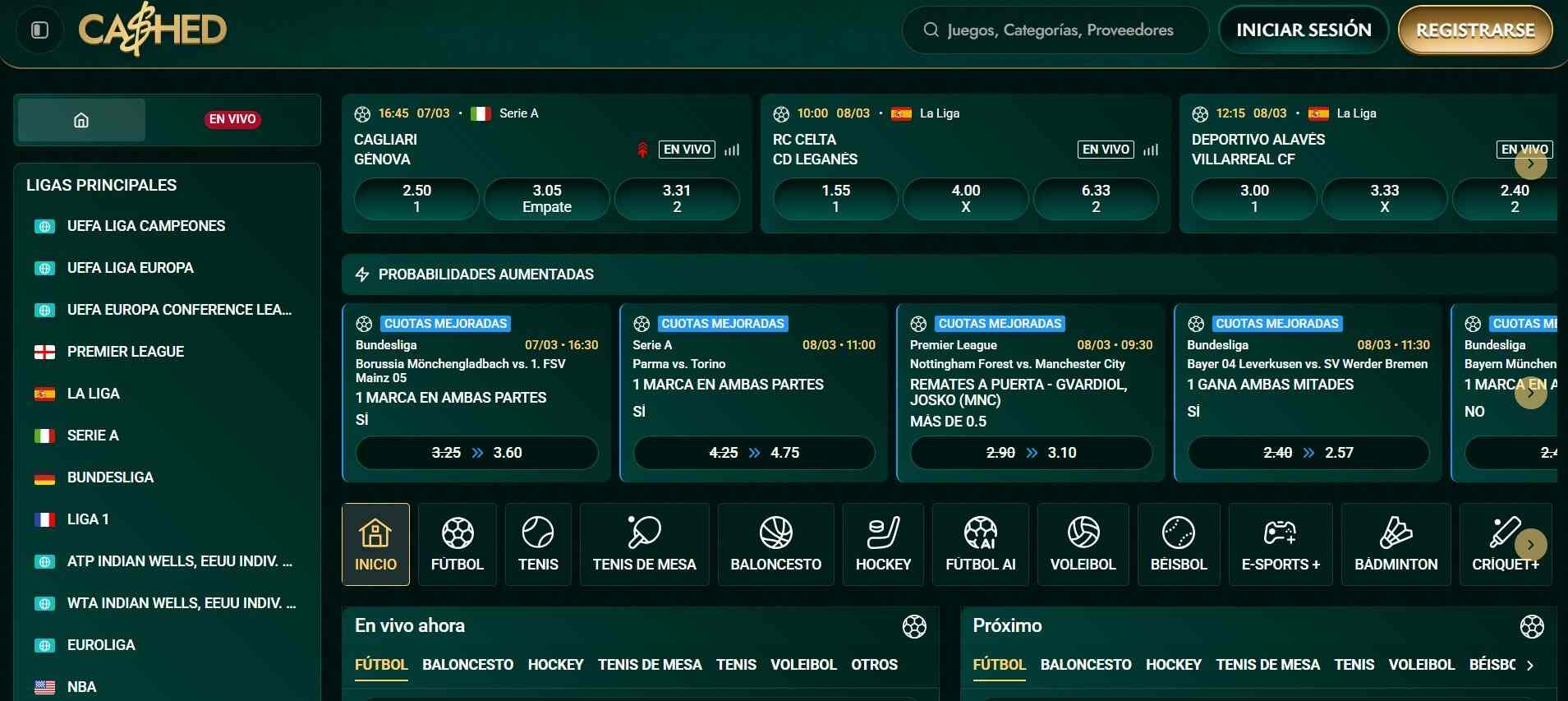Switch En vivo ahora to BALONCESTO tab
The image size is (1568, 701).
pos(467,665)
